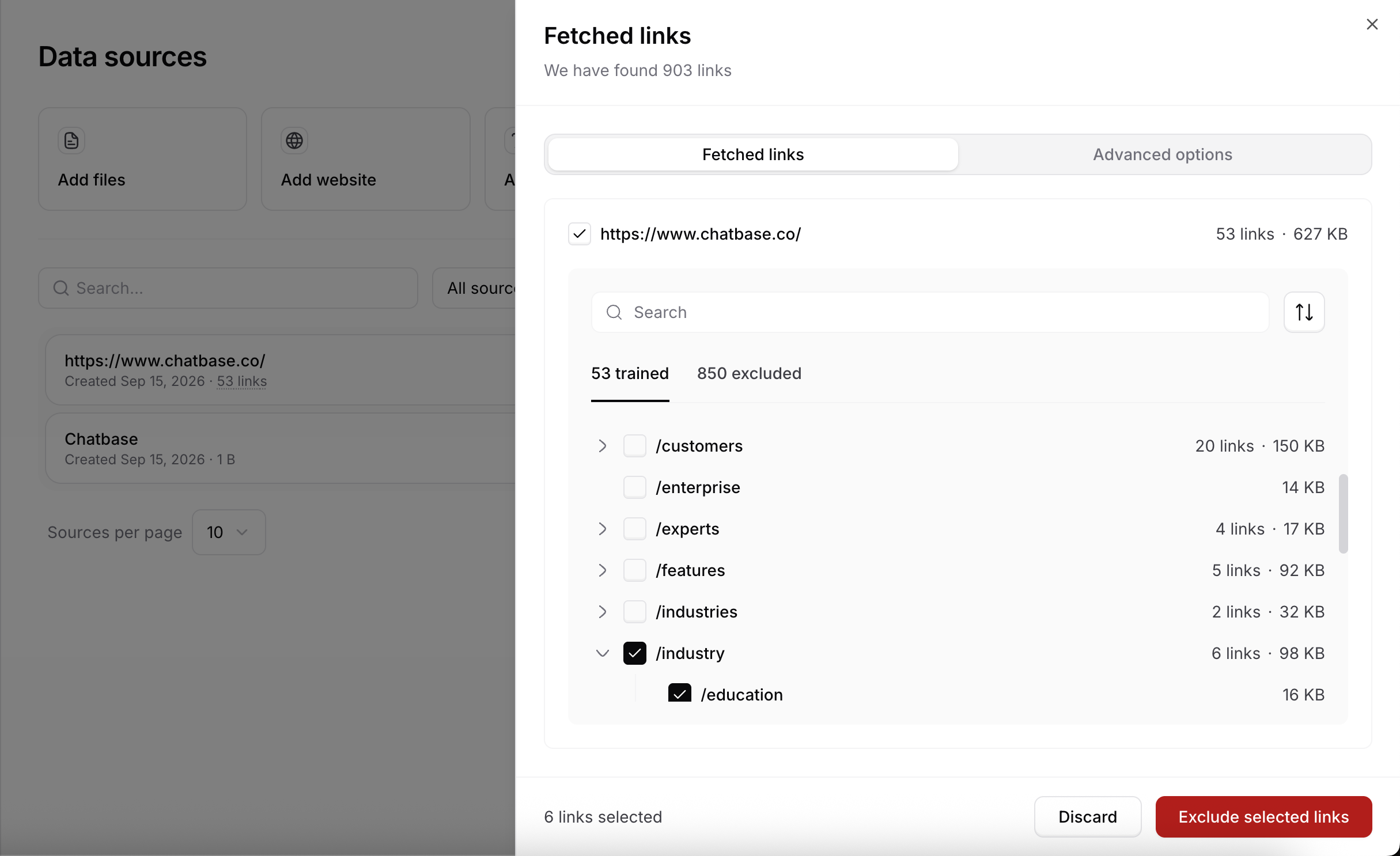Check the /features checkbox
Screen dimensions: 1400x856
[x=634, y=570]
